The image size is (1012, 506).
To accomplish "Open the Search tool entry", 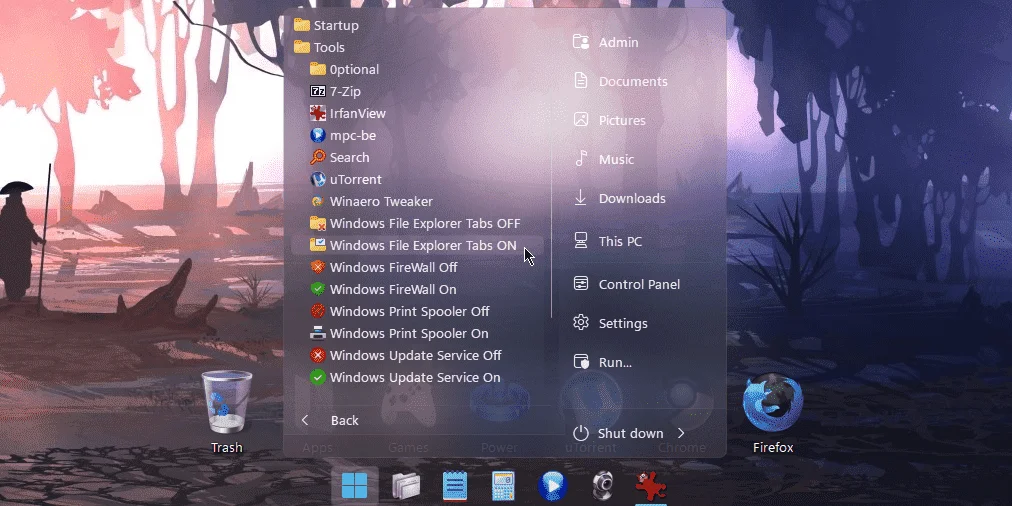I will click(x=339, y=157).
